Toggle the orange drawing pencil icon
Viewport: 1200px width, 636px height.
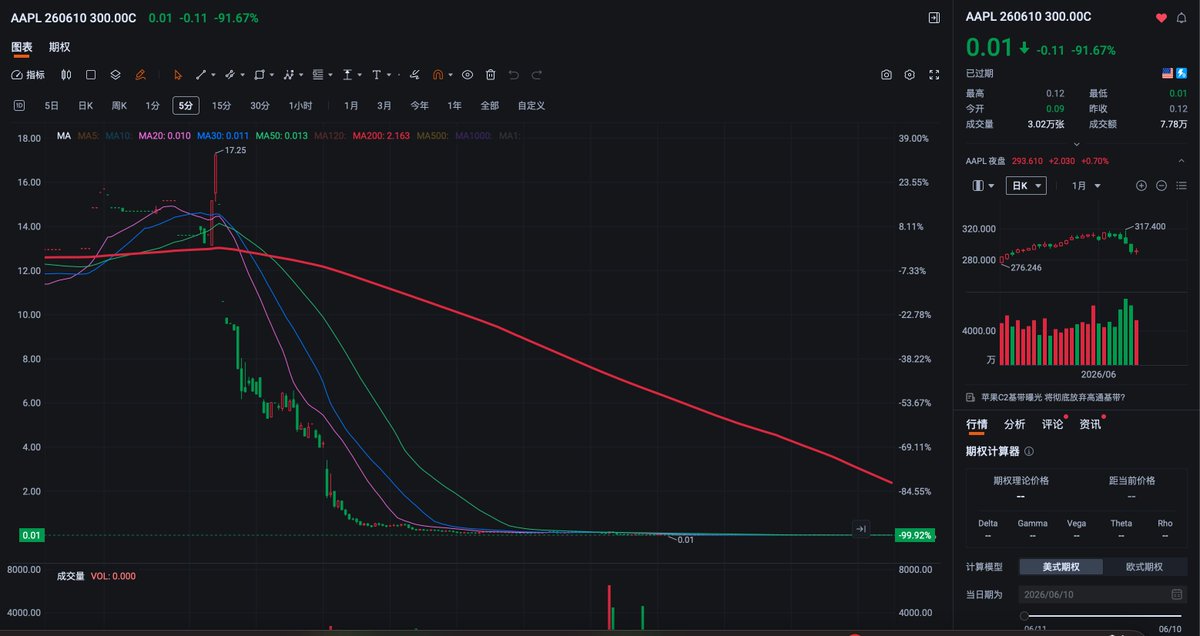pyautogui.click(x=141, y=75)
